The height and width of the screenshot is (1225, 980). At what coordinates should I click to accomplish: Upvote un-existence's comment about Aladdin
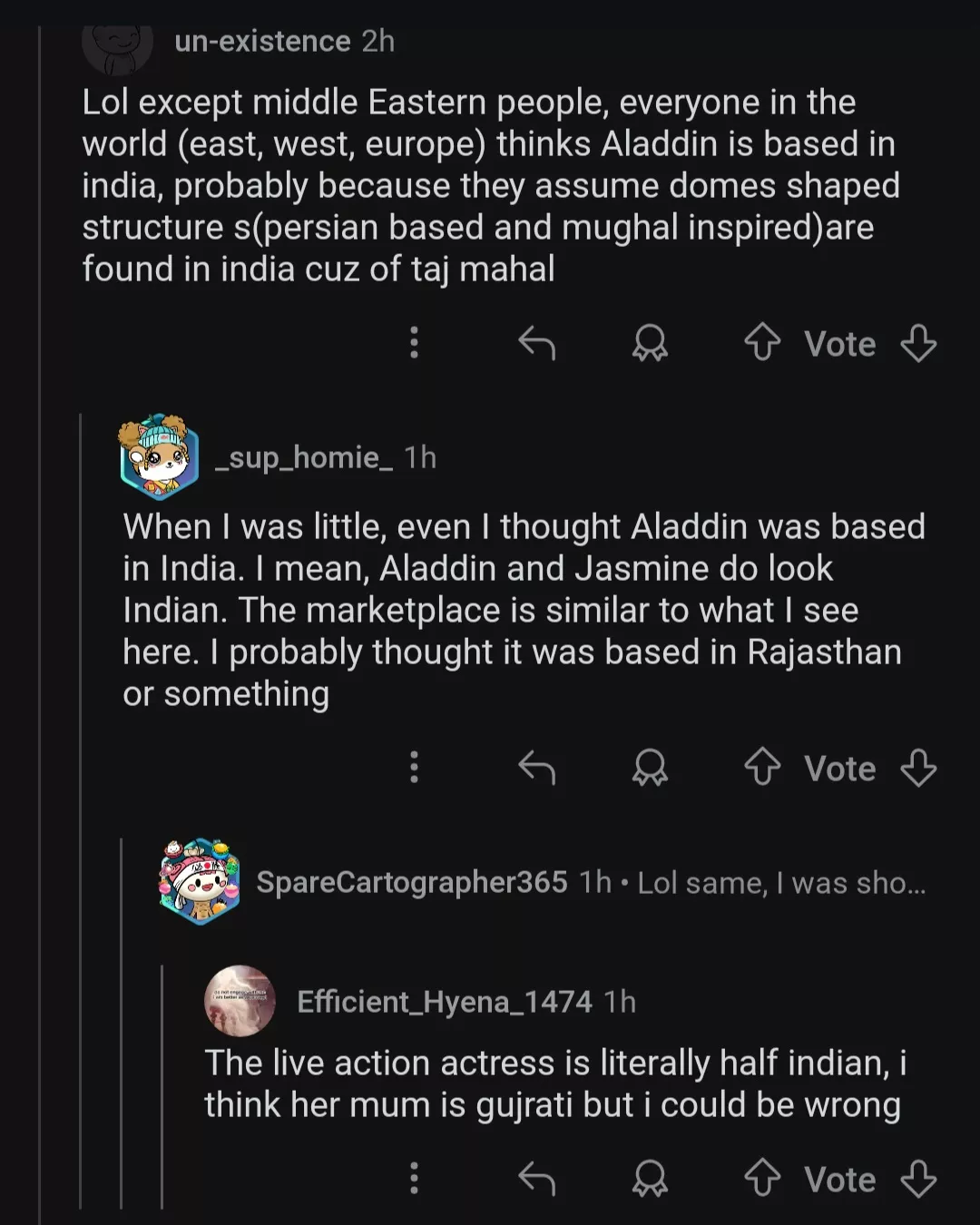(762, 343)
